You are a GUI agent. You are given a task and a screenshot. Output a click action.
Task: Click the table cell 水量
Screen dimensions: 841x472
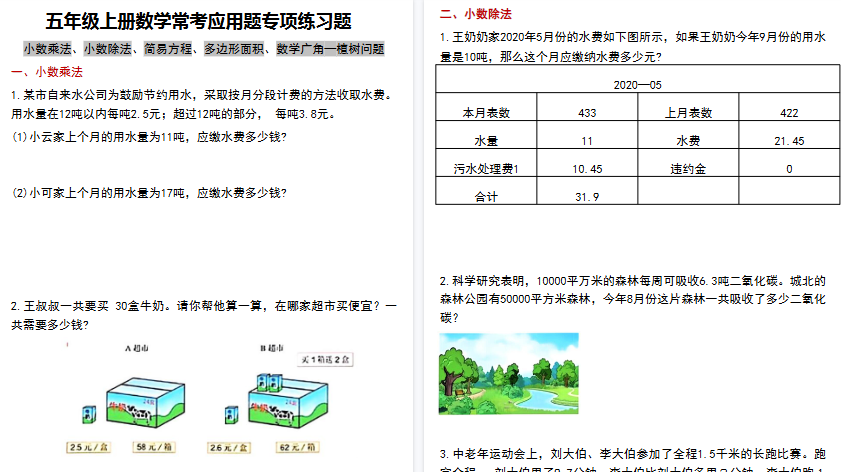tap(486, 135)
